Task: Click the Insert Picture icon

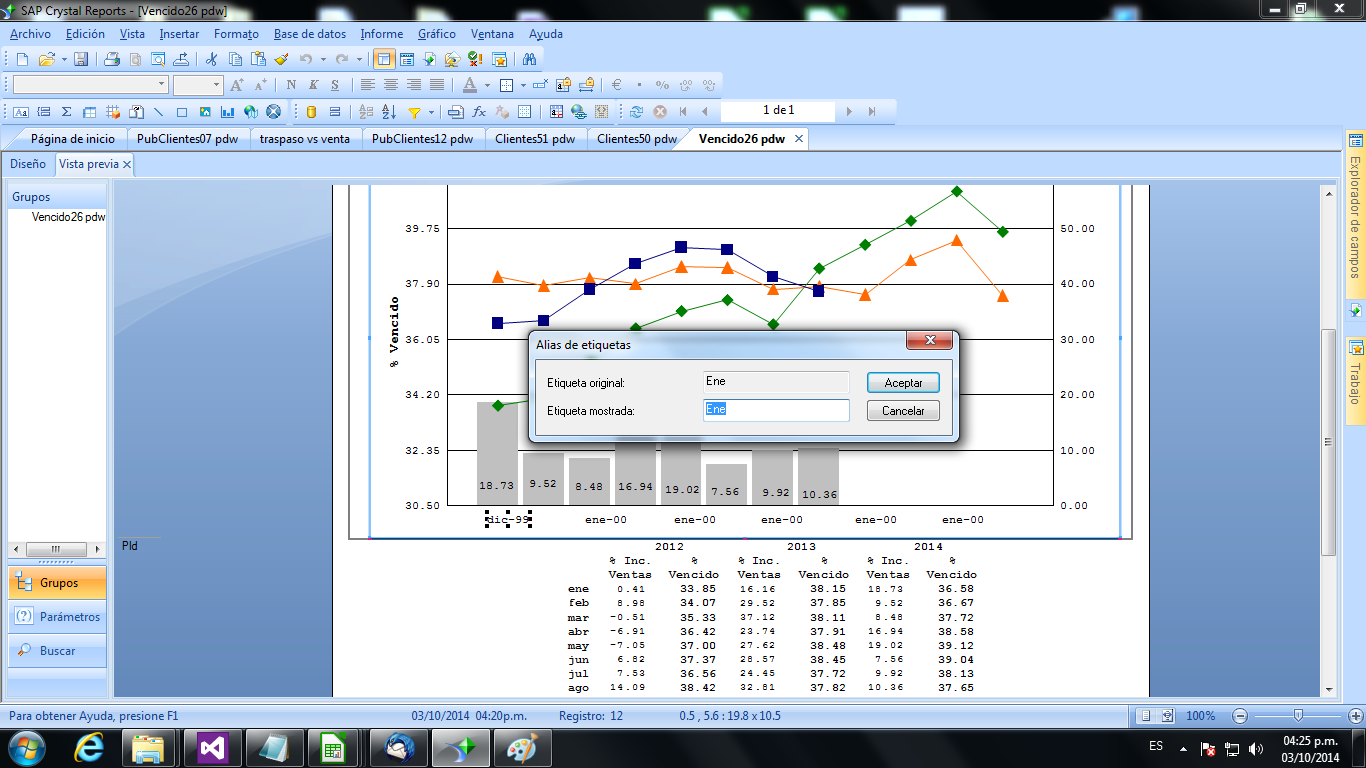Action: coord(205,112)
